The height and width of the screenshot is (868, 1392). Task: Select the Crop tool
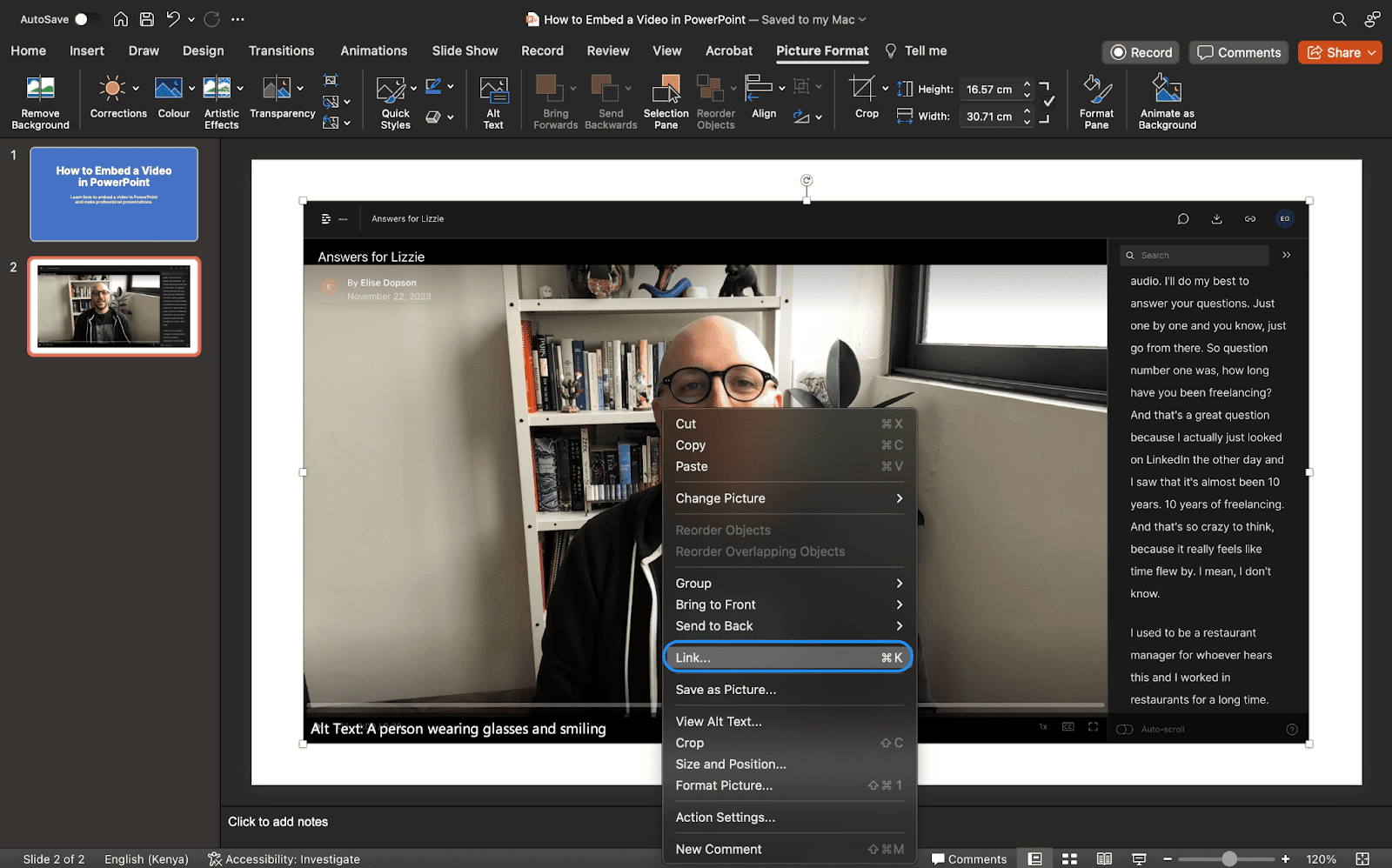pyautogui.click(x=862, y=89)
